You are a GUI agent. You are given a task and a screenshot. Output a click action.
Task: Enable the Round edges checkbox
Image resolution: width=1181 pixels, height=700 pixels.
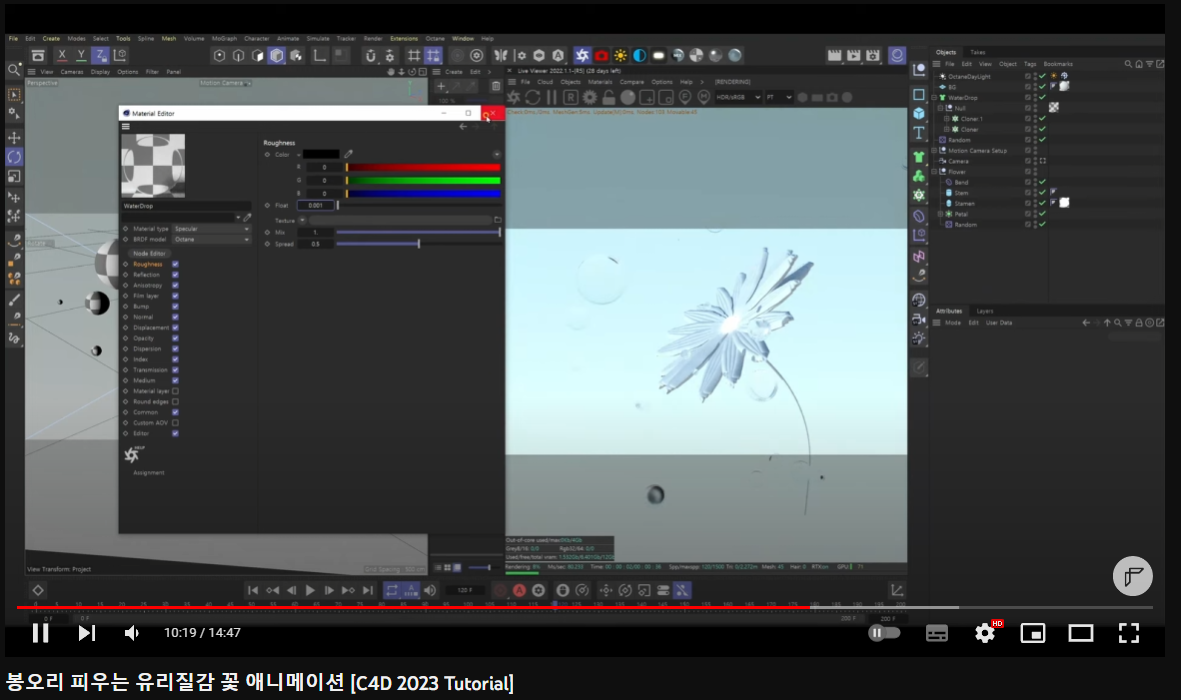(x=175, y=402)
